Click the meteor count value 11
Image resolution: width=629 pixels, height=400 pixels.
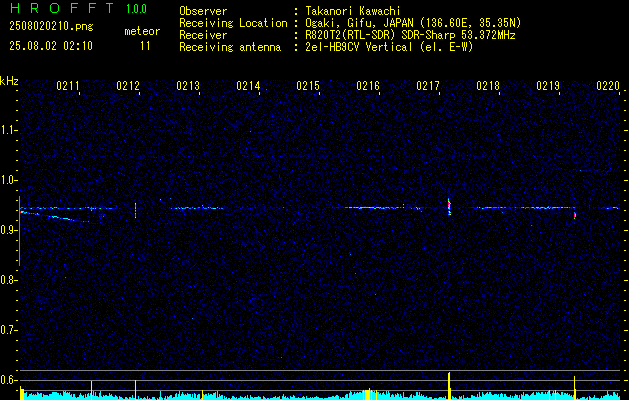click(145, 46)
